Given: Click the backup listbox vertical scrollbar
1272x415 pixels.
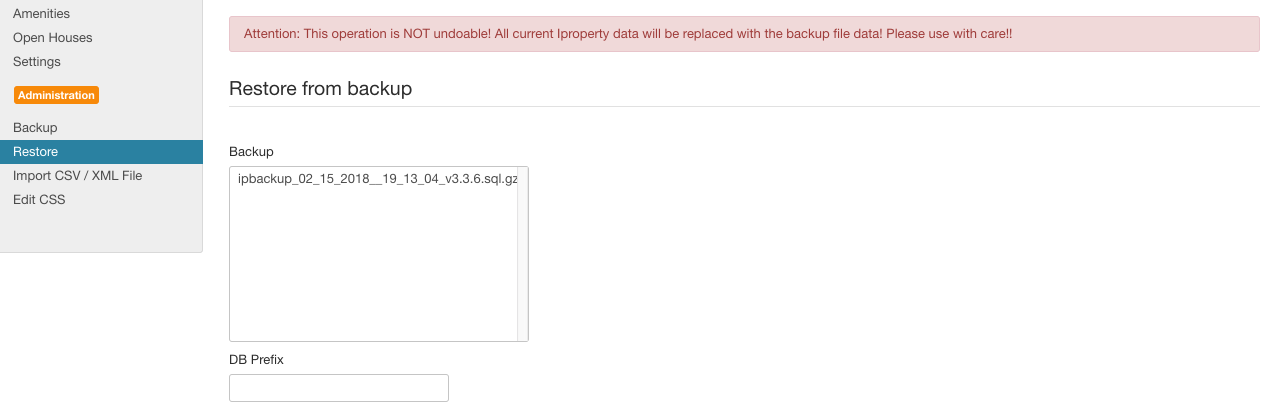Looking at the screenshot, I should (522, 254).
